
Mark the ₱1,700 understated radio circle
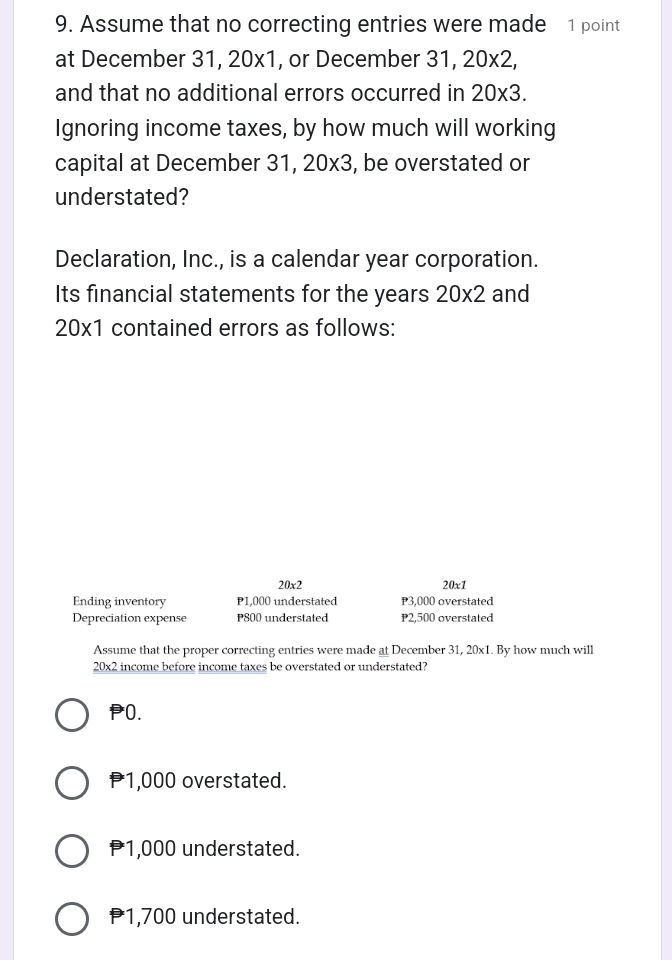[x=72, y=918]
